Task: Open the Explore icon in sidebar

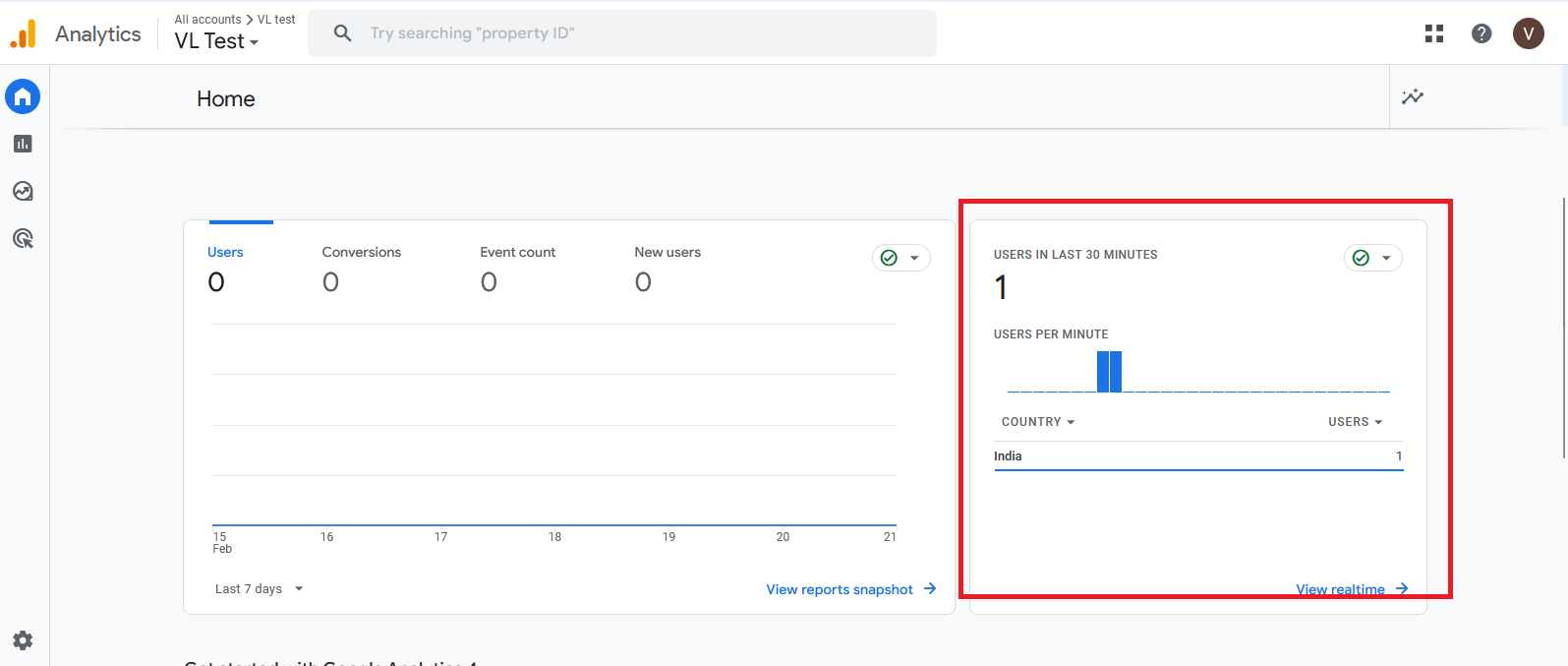Action: pos(23,191)
